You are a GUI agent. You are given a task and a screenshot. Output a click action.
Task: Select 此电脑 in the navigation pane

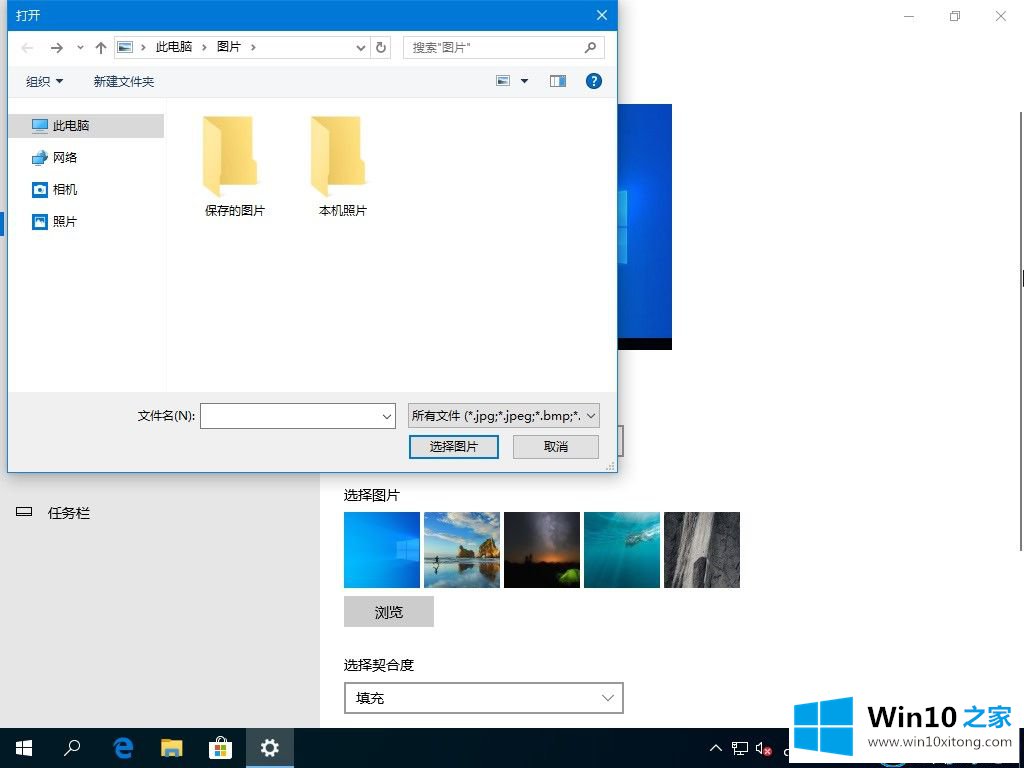71,126
